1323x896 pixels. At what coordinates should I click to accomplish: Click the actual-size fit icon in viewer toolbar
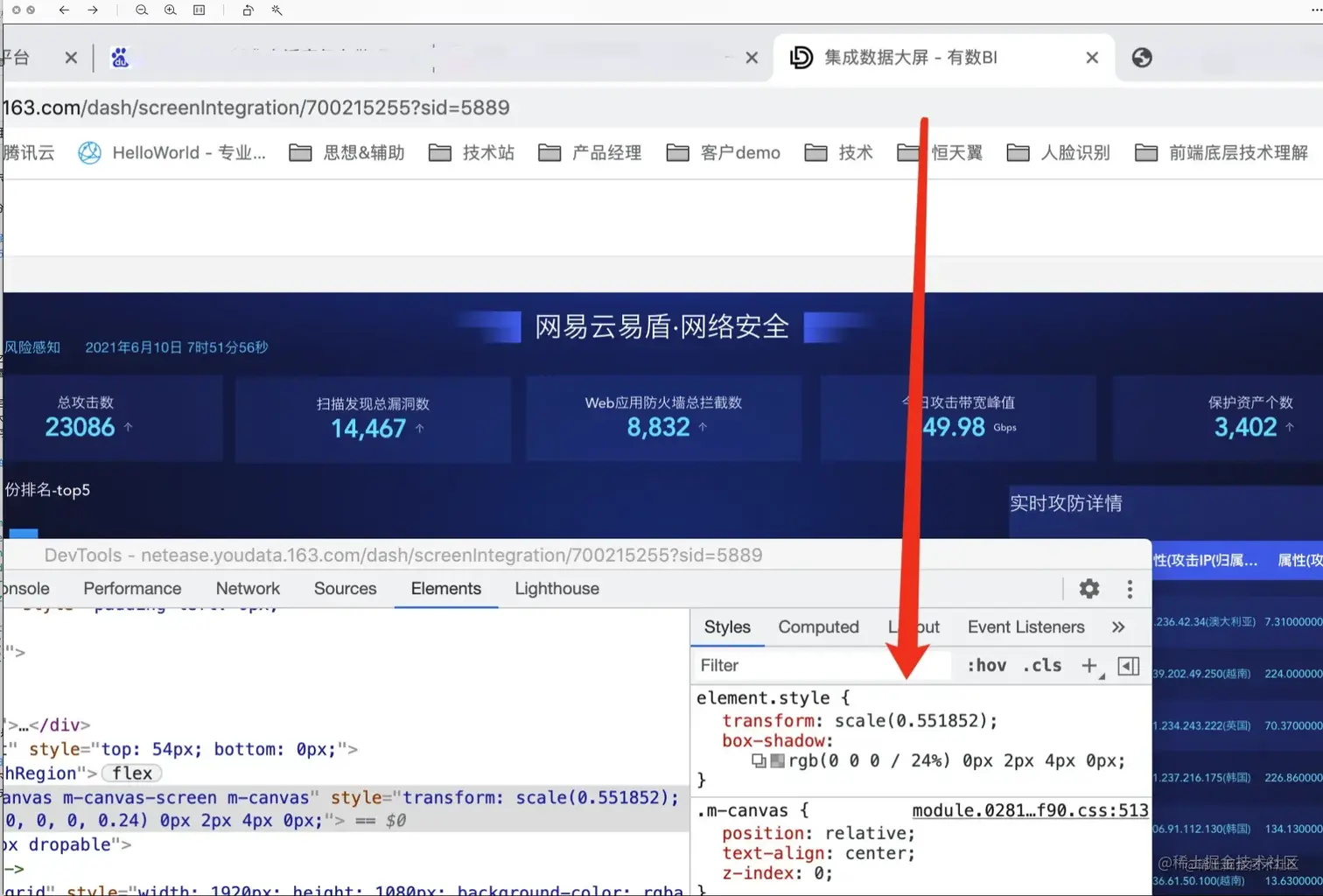click(199, 10)
